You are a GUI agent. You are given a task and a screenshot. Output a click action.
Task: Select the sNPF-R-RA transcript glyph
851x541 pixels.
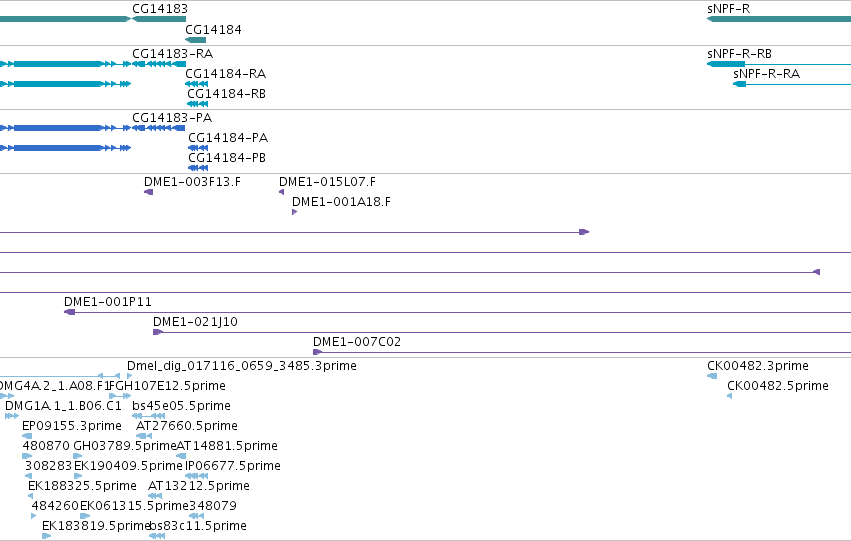click(792, 84)
